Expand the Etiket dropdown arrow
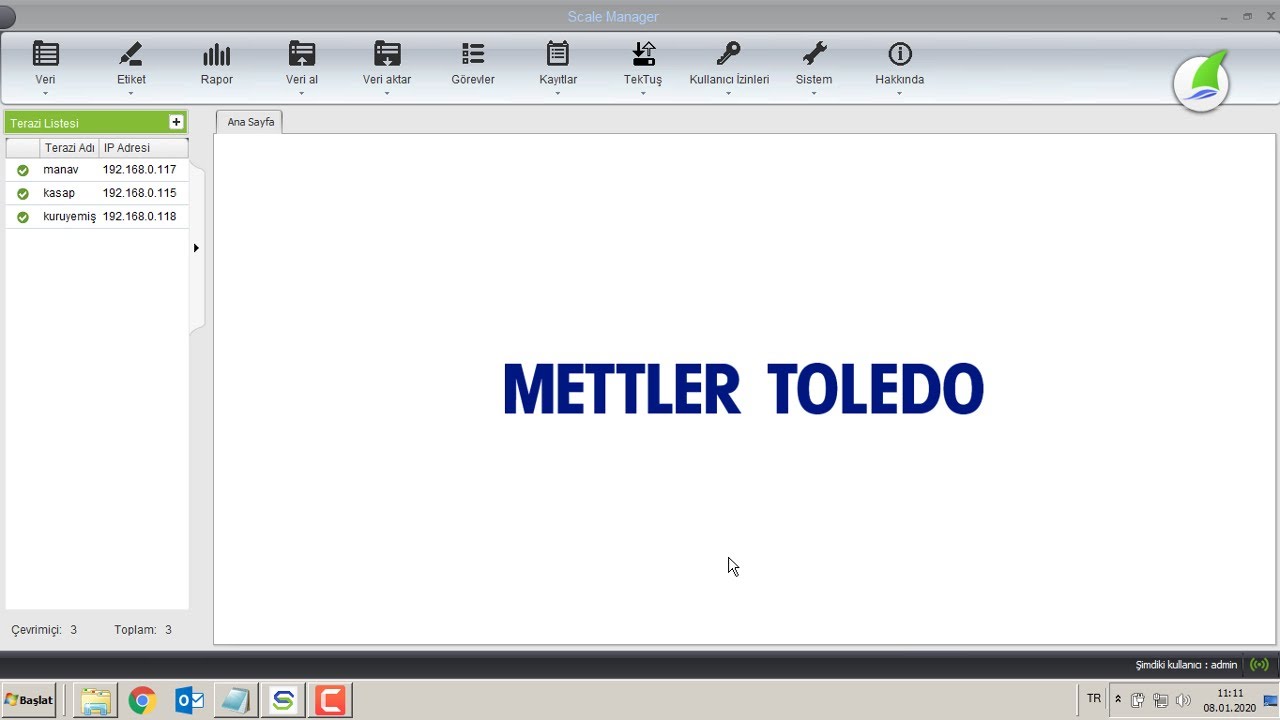Image resolution: width=1280 pixels, height=720 pixels. 131,94
